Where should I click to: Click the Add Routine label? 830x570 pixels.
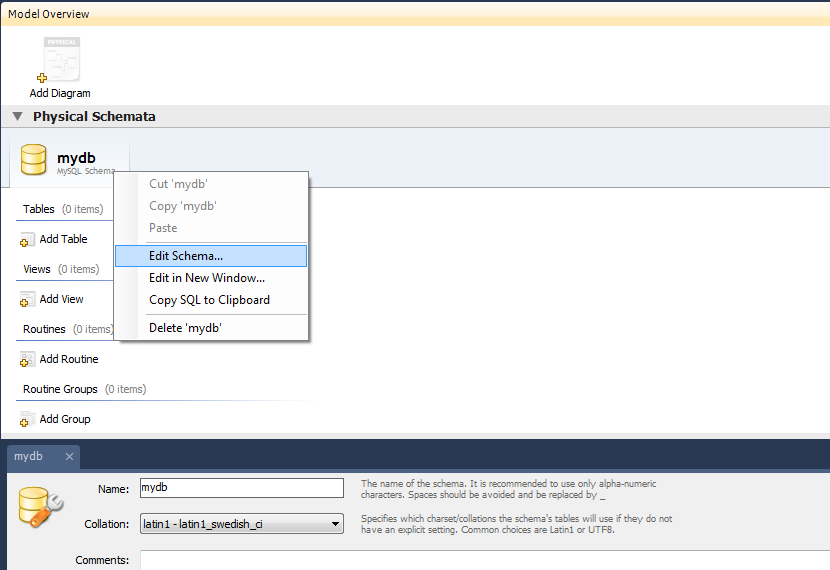[x=69, y=359]
